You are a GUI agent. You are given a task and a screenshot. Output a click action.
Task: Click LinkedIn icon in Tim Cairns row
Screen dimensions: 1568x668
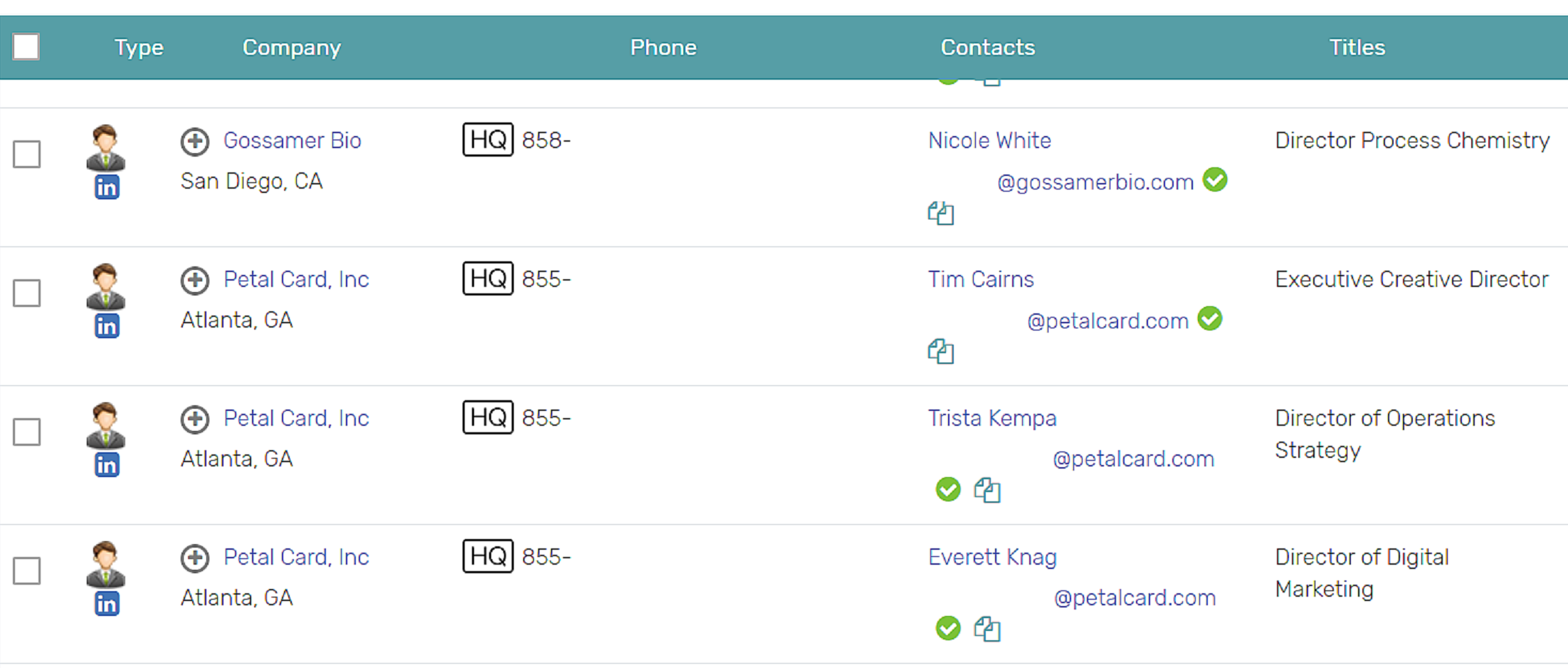(107, 327)
